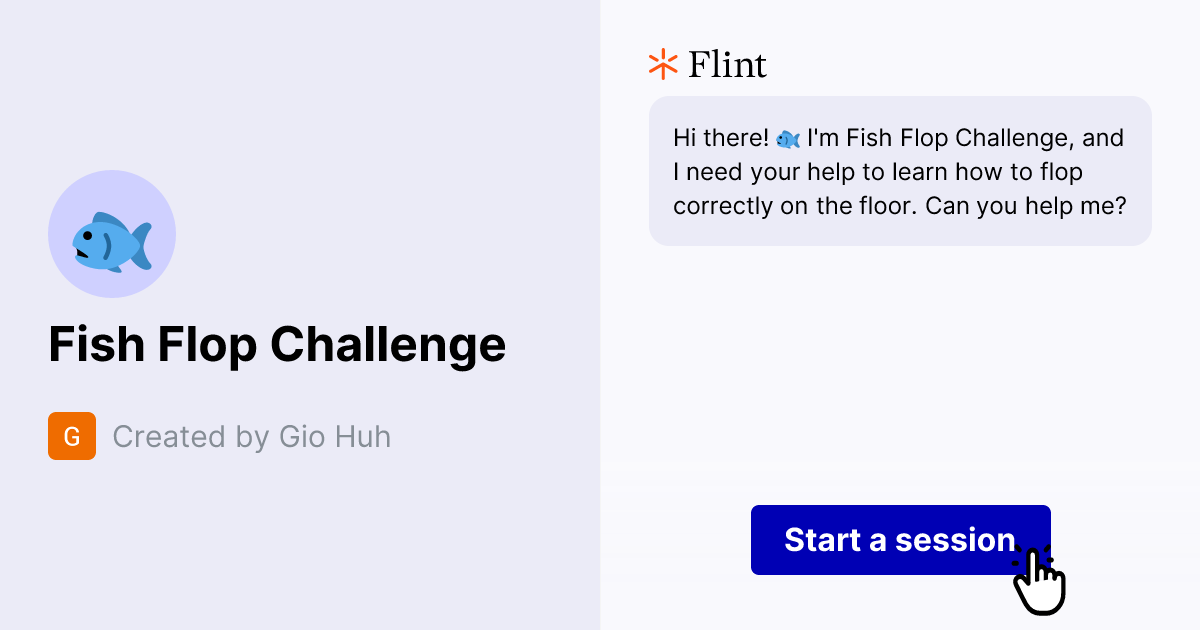Viewport: 1200px width, 630px height.
Task: Open the Flint brand name text
Action: [x=726, y=64]
